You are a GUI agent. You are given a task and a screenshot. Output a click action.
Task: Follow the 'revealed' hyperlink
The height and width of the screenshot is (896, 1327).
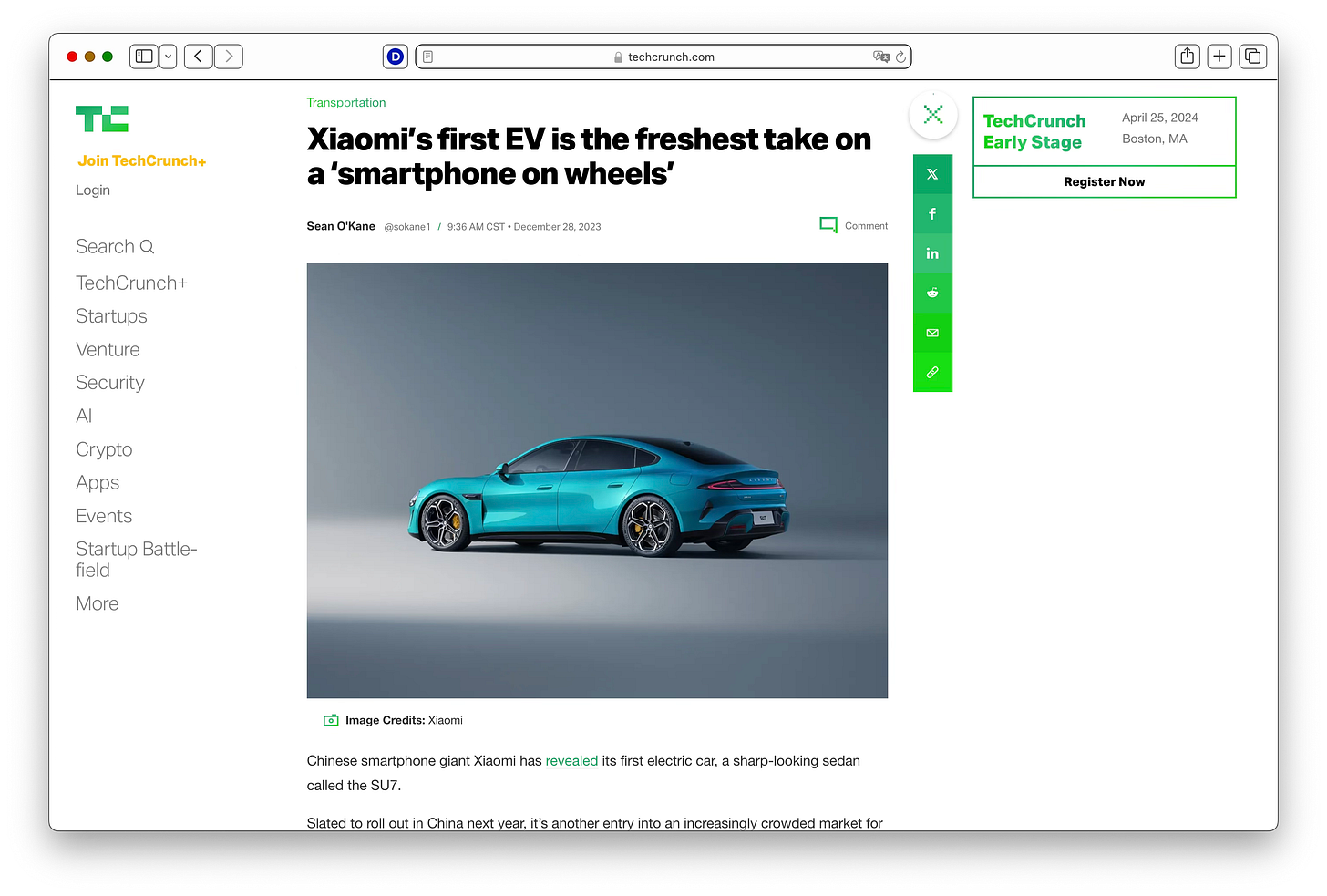[571, 760]
